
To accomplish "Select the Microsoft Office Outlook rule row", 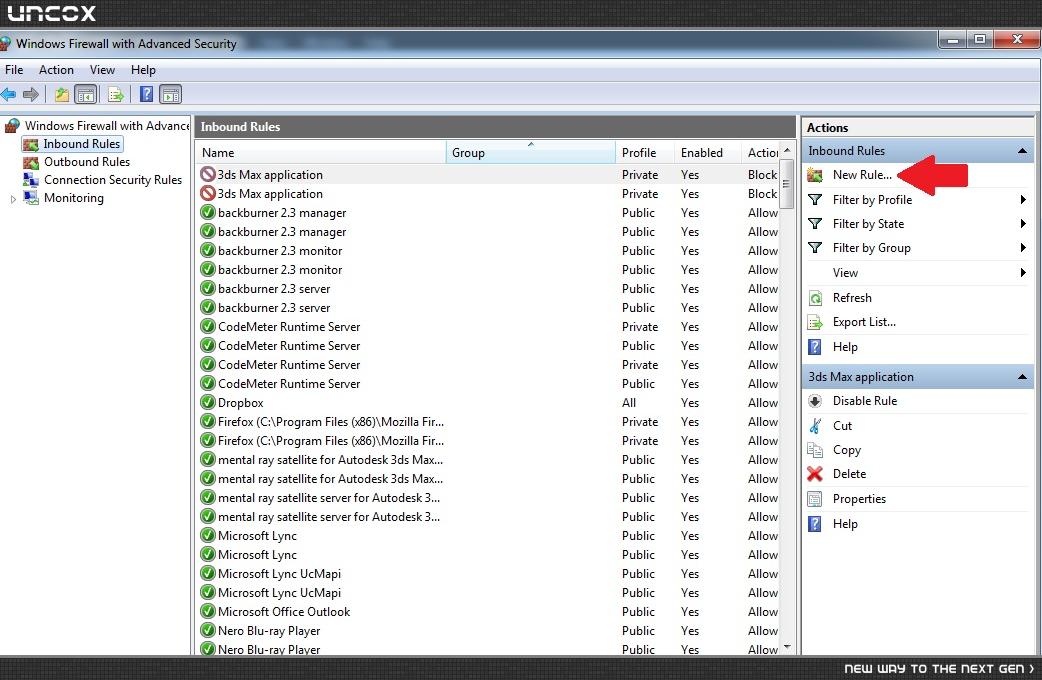I will tap(488, 612).
